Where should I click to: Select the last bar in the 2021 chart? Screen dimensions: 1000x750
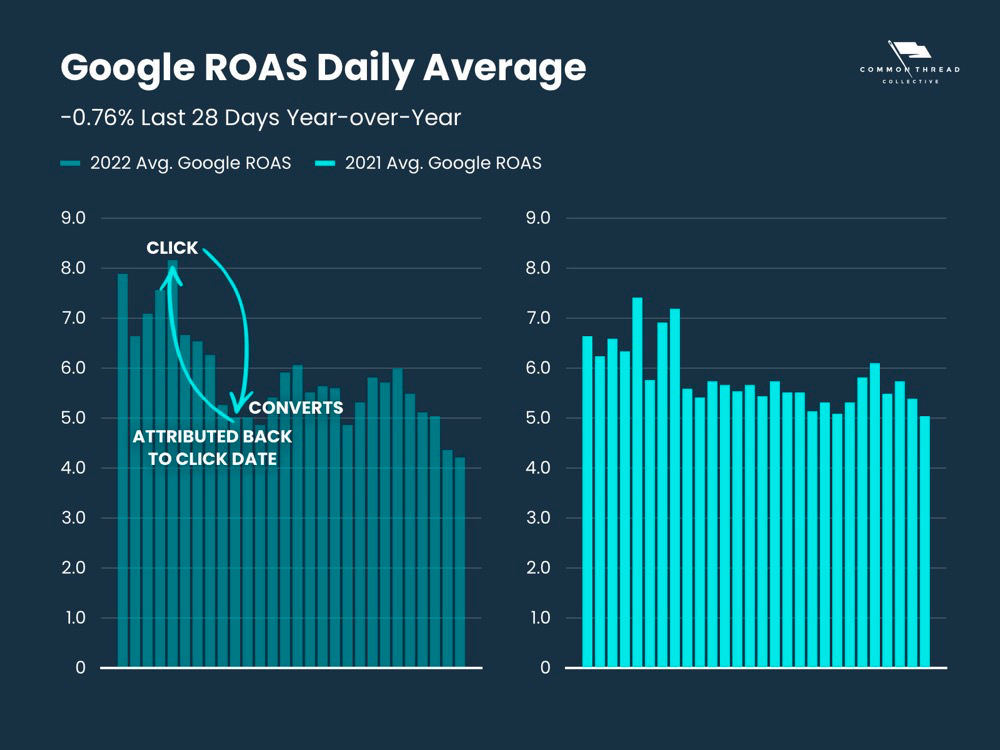click(x=924, y=541)
